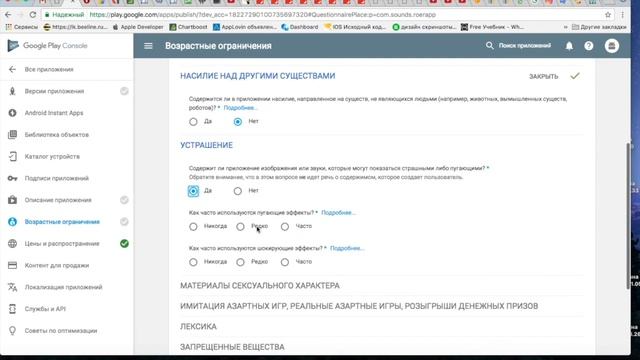The image size is (640, 360).
Task: Open Подробнее link for пугающие эффекты
Action: 338,213
